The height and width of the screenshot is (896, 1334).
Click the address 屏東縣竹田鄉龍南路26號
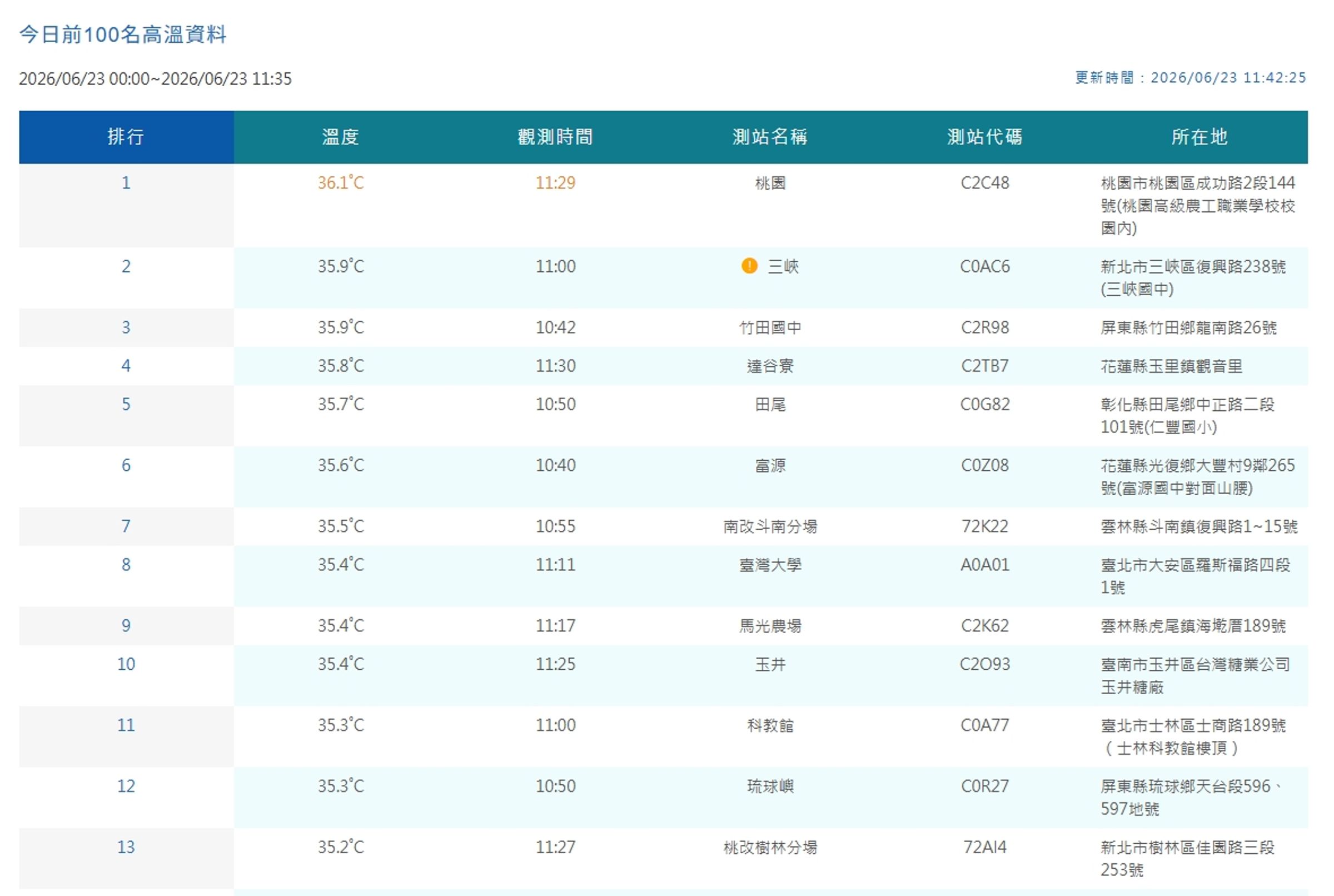[x=1189, y=328]
